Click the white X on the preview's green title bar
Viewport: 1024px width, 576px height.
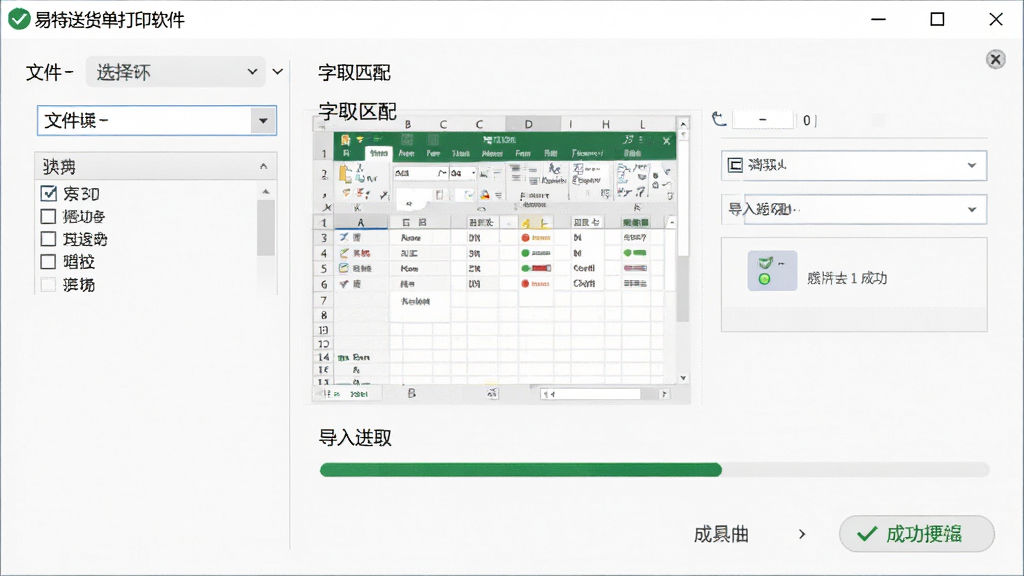[x=666, y=140]
